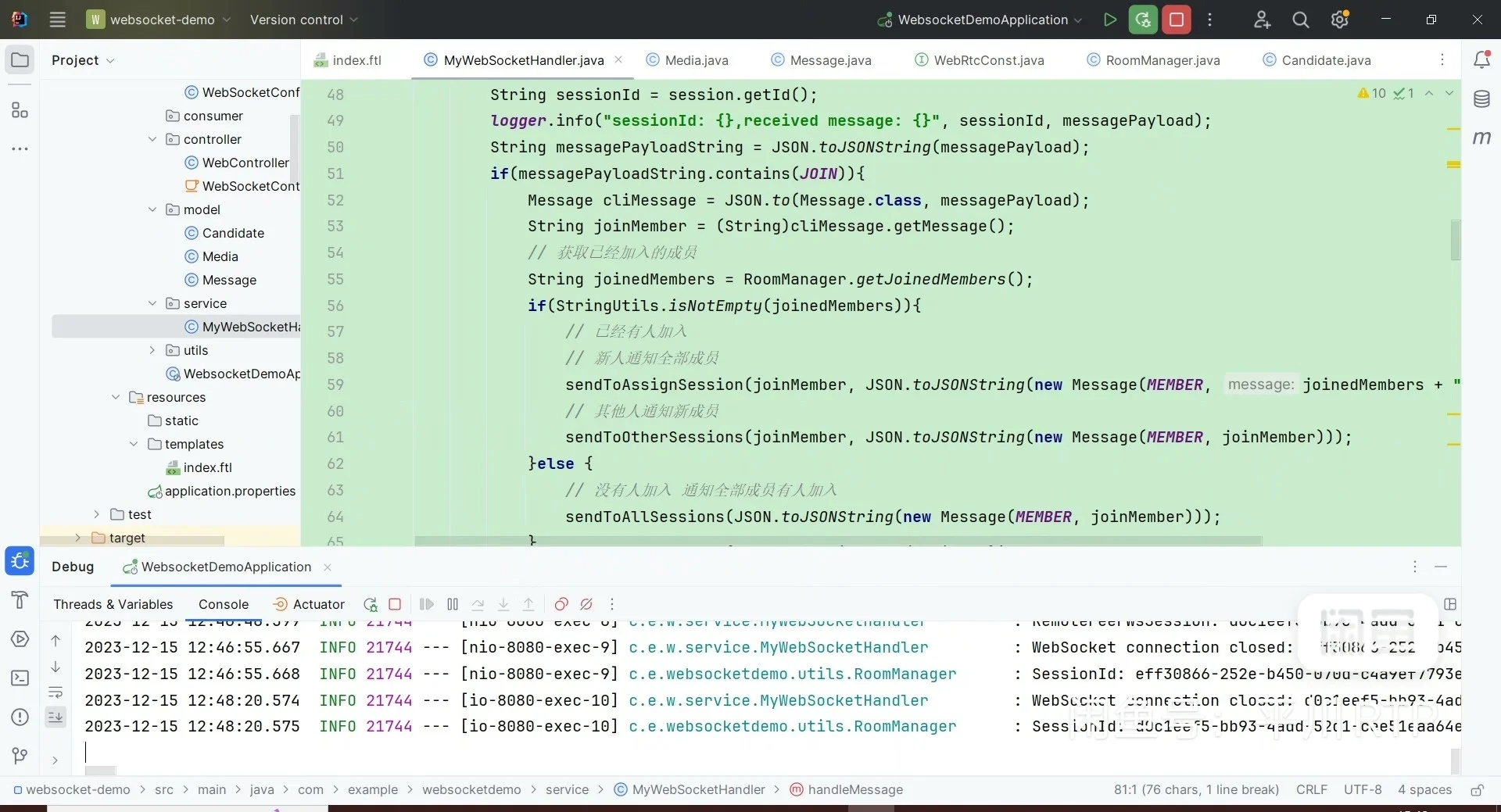Click the editor horizontal scrollbar
Viewport: 1501px width, 812px height.
pyautogui.click(x=838, y=541)
